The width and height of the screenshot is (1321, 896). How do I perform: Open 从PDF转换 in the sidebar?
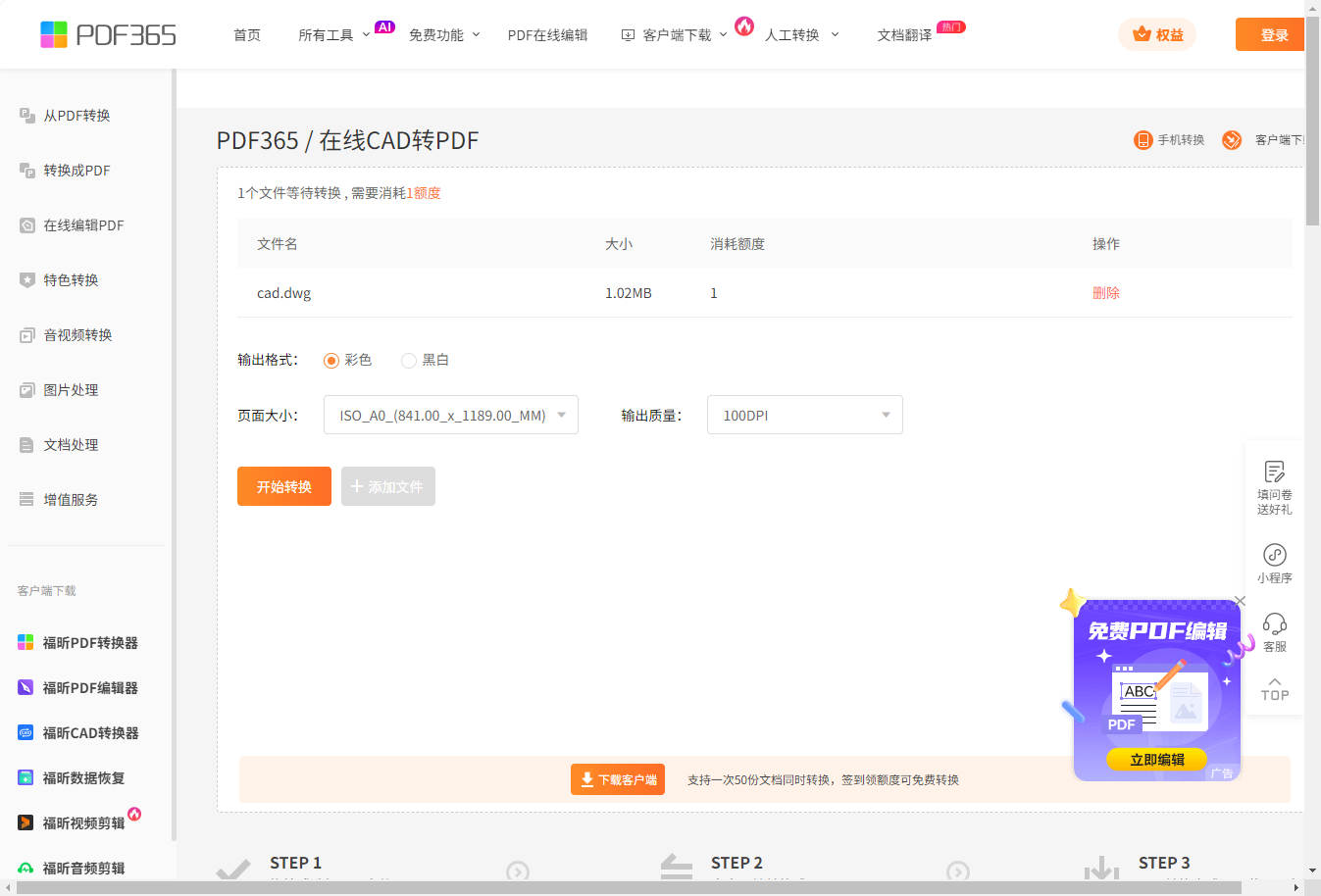click(76, 116)
